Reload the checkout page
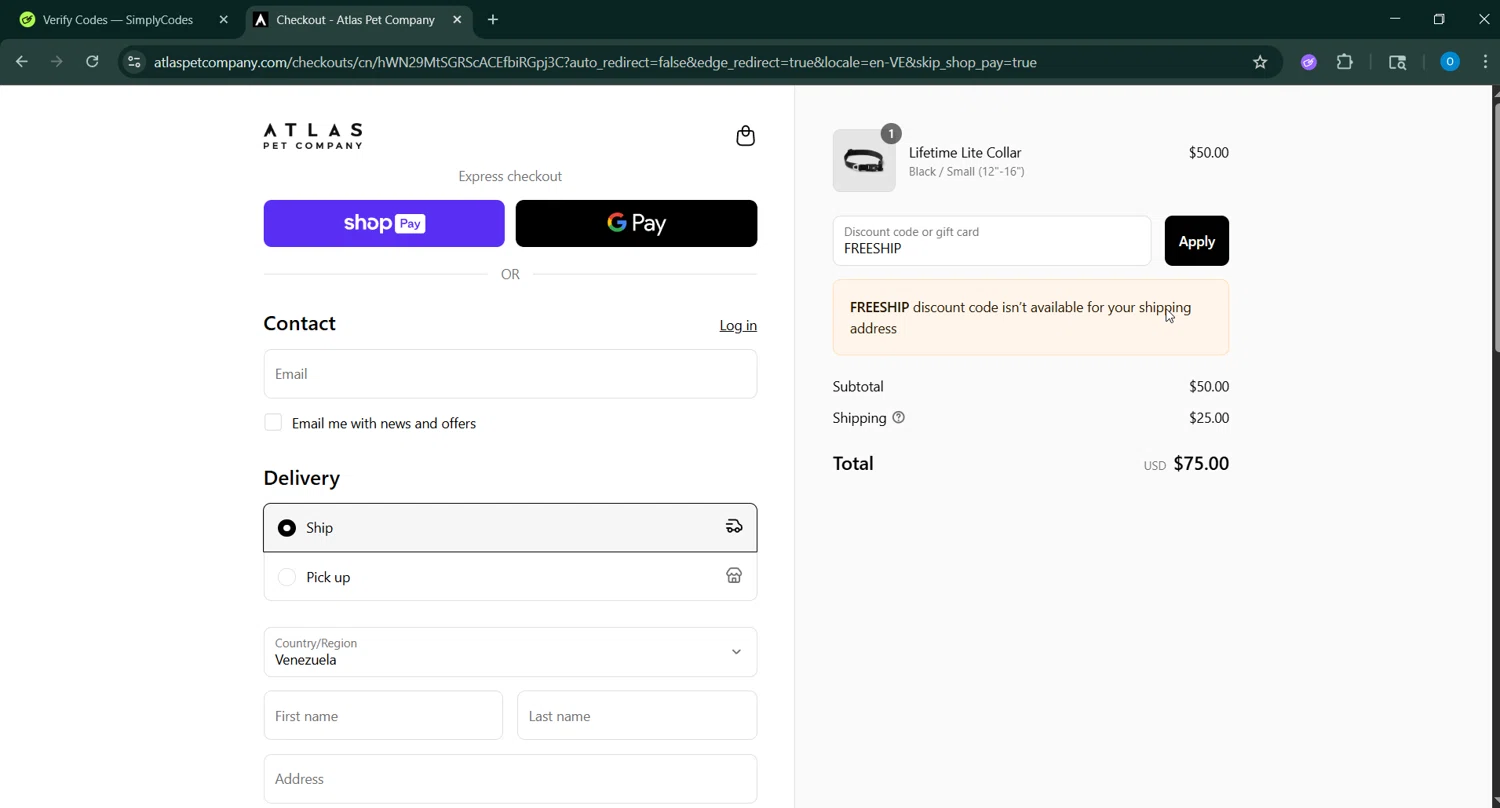The width and height of the screenshot is (1500, 808). (x=92, y=62)
